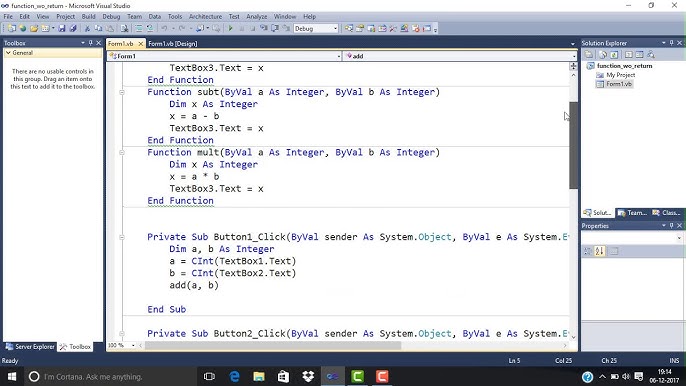Image resolution: width=686 pixels, height=386 pixels.
Task: Switch to the Server Explorer tab
Action: [x=30, y=347]
